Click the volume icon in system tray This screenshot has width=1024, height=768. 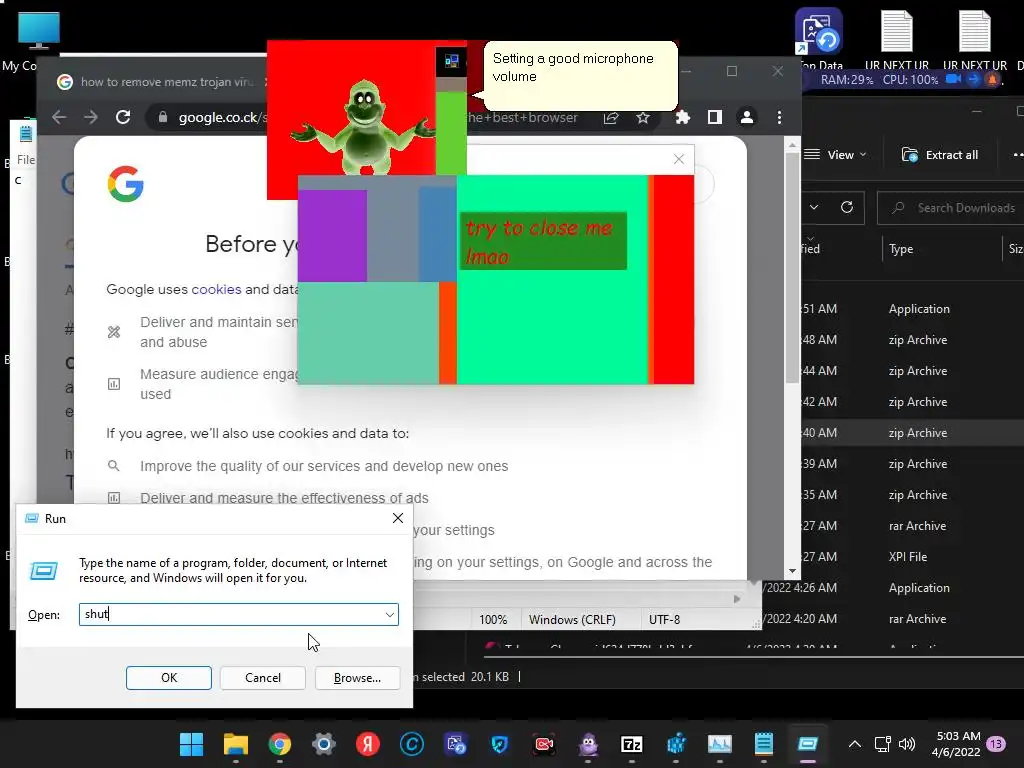pos(906,744)
